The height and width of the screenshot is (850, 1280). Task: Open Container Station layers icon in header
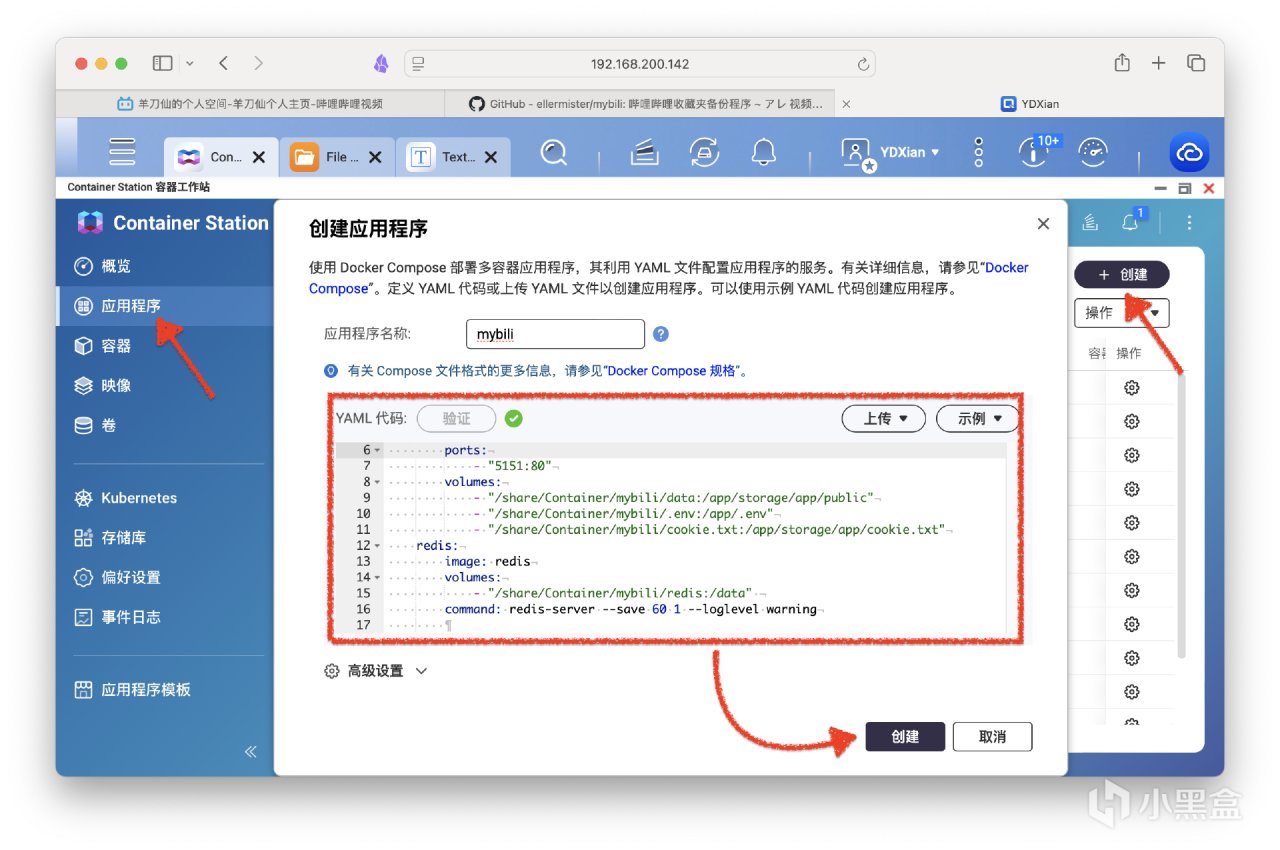pos(1091,222)
